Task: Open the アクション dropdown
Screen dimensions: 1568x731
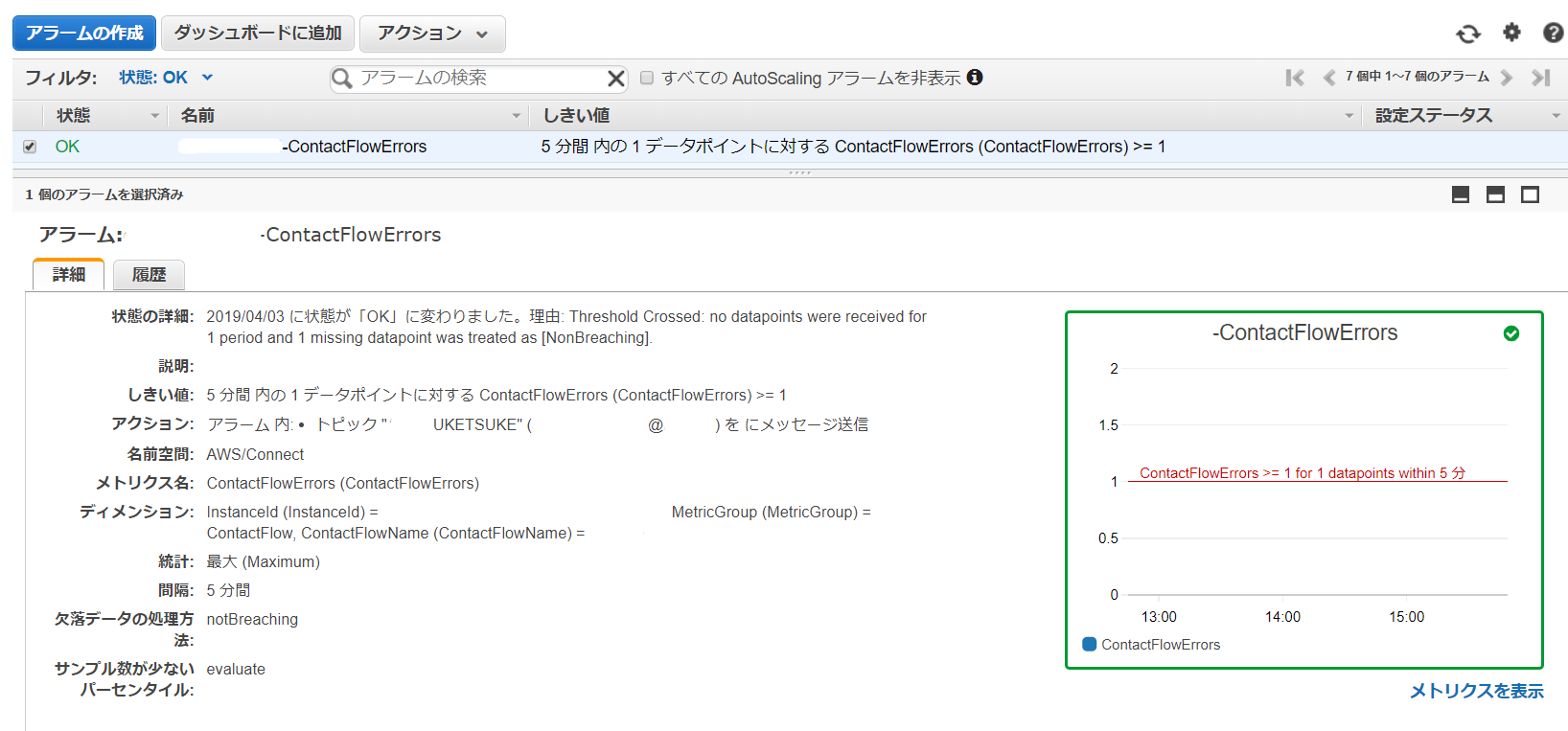Action: (x=432, y=34)
